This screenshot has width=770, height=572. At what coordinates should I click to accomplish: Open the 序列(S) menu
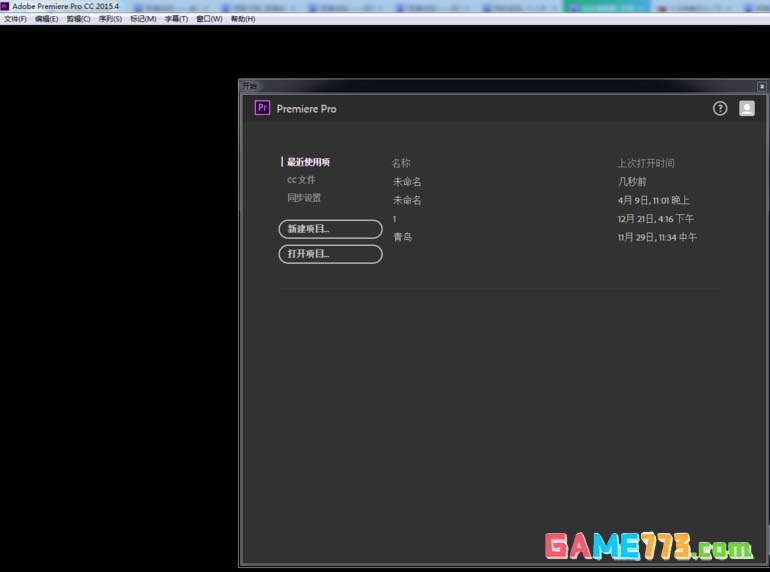[x=110, y=19]
